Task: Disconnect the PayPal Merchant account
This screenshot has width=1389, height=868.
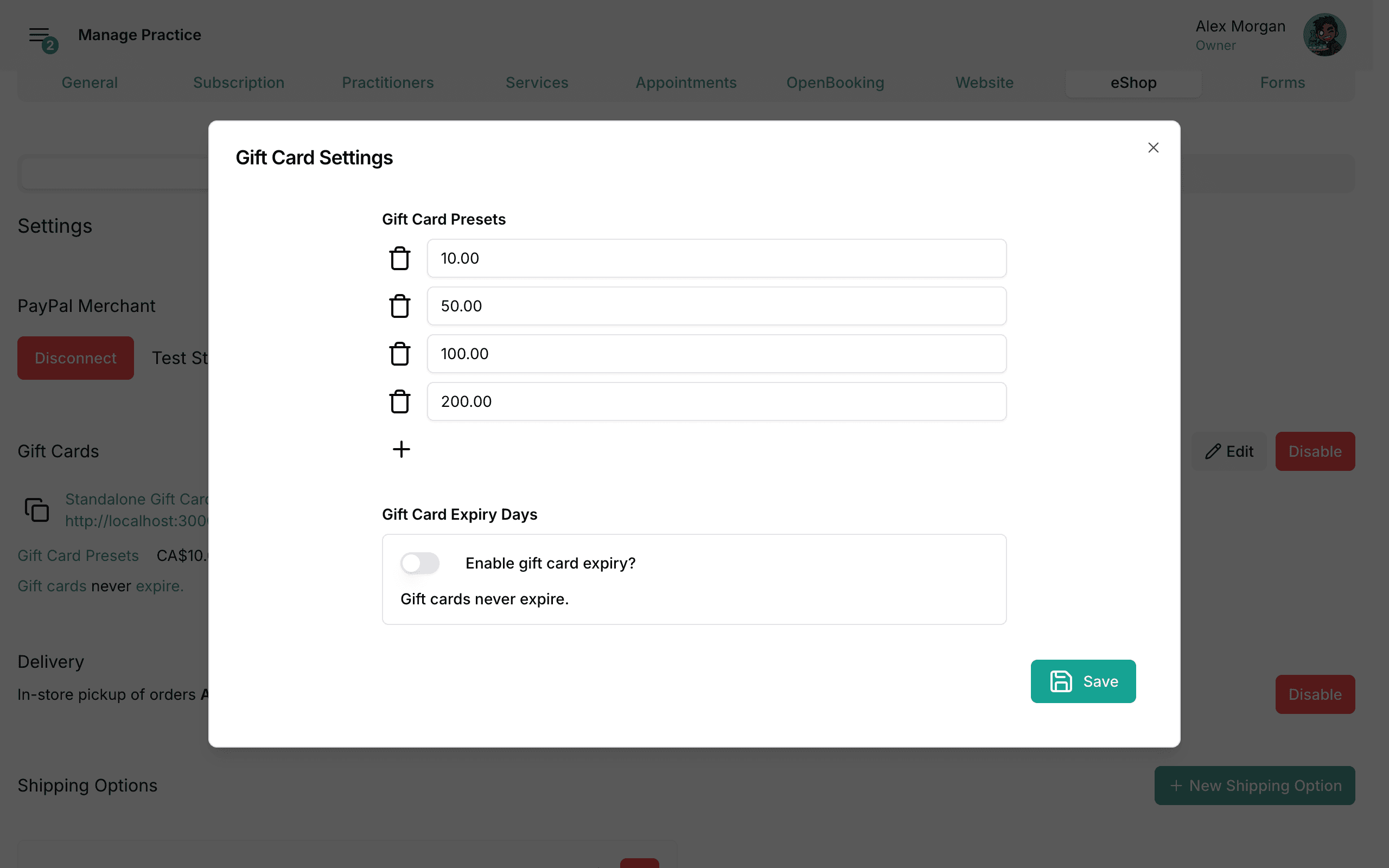Action: pyautogui.click(x=76, y=358)
